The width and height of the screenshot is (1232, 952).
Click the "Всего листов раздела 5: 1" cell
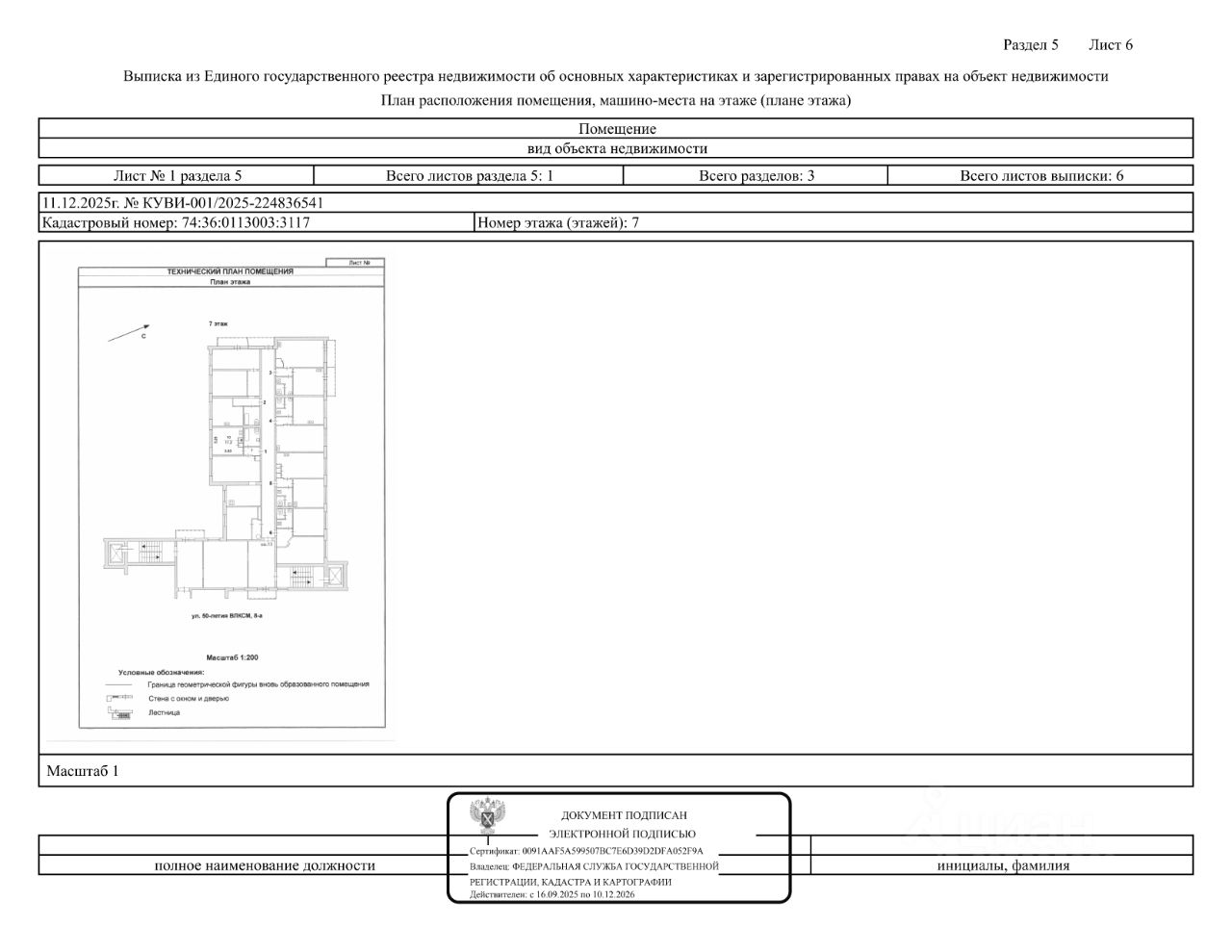(x=469, y=175)
